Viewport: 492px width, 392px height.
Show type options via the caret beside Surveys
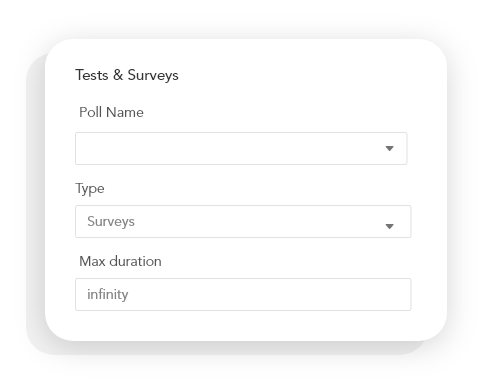[x=389, y=226]
